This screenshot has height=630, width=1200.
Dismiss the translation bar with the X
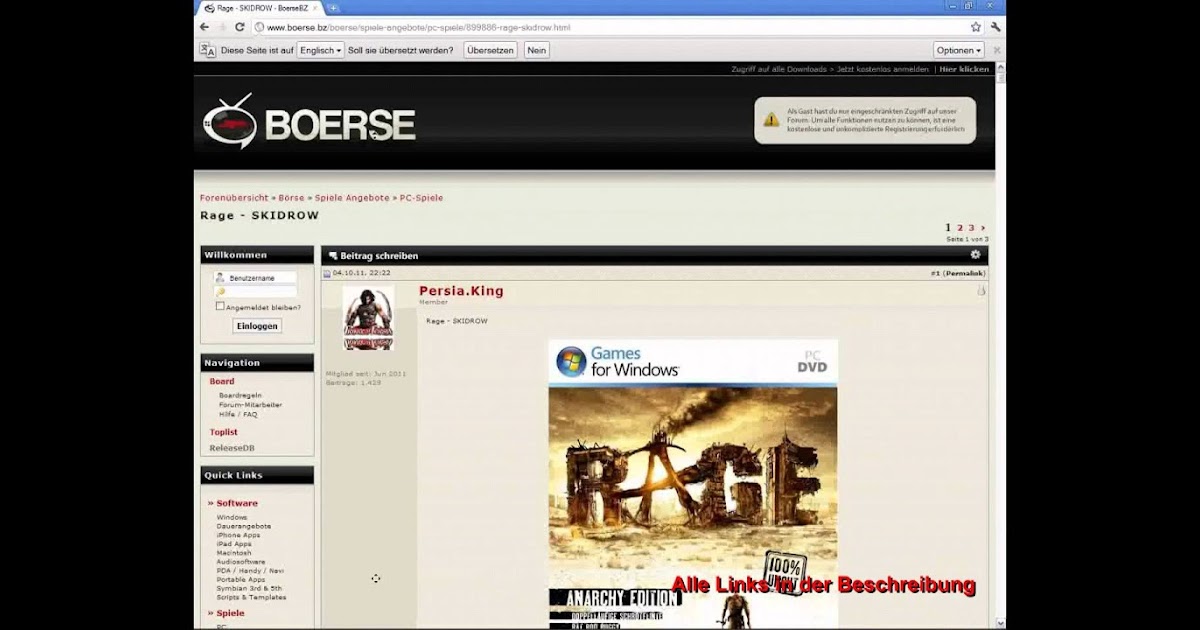click(997, 50)
